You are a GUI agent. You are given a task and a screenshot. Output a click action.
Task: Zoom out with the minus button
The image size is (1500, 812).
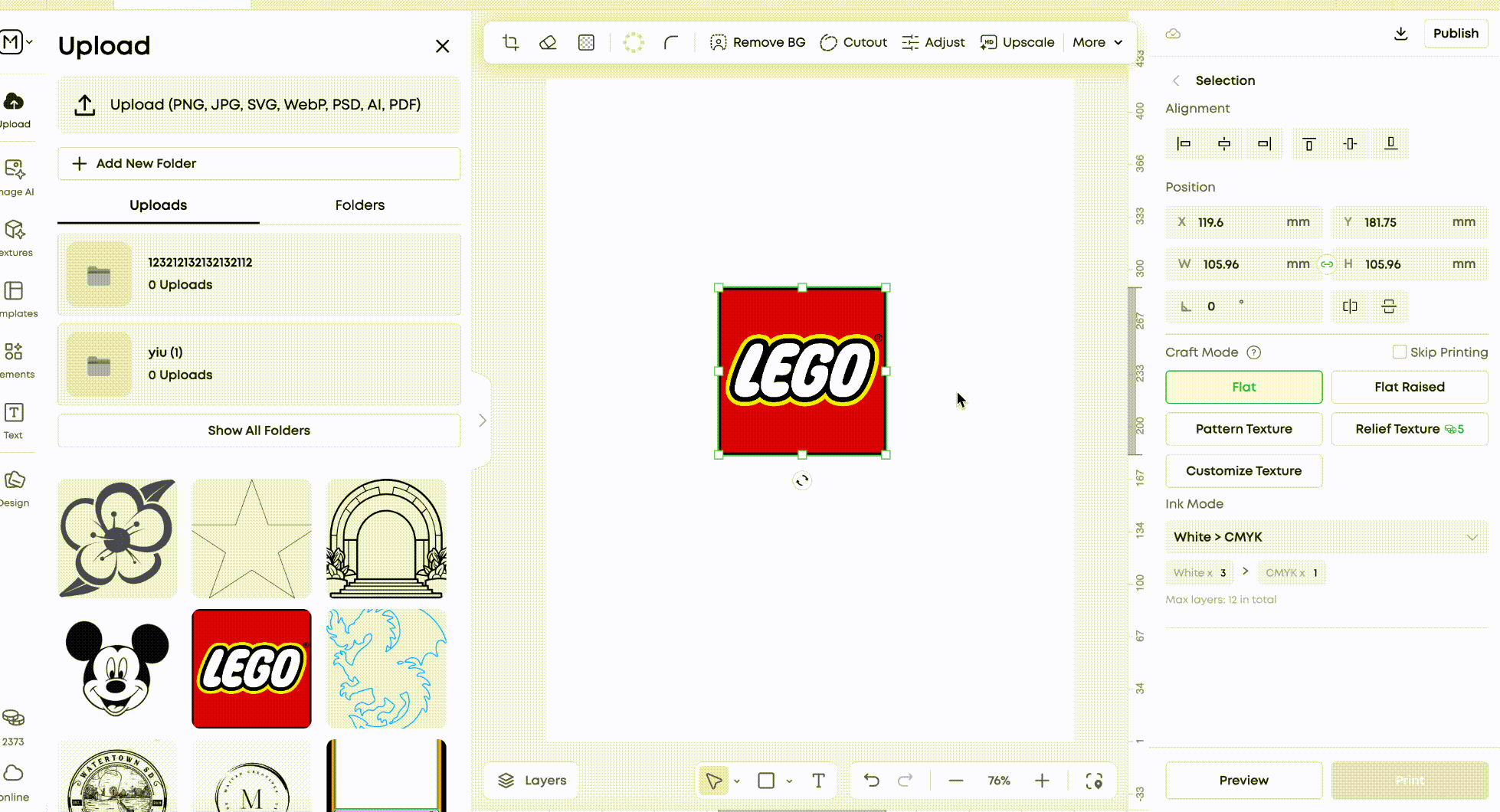coord(955,781)
